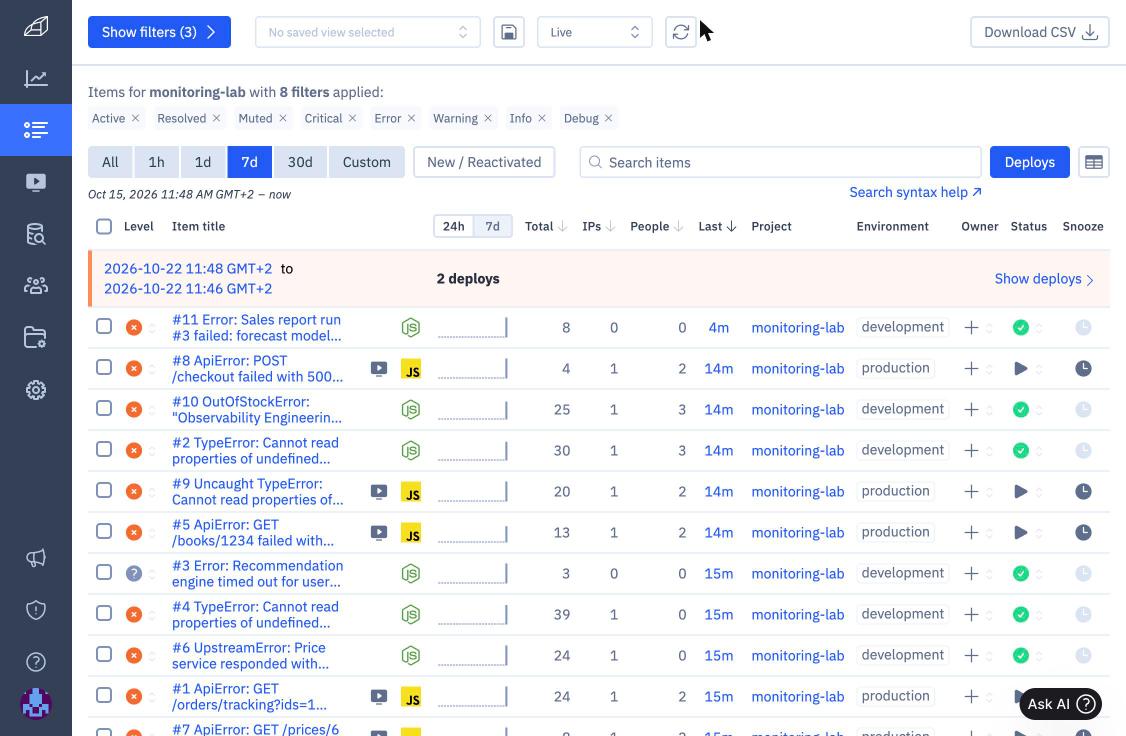Image resolution: width=1126 pixels, height=736 pixels.
Task: Open the settings gear icon in sidebar
Action: [x=36, y=390]
